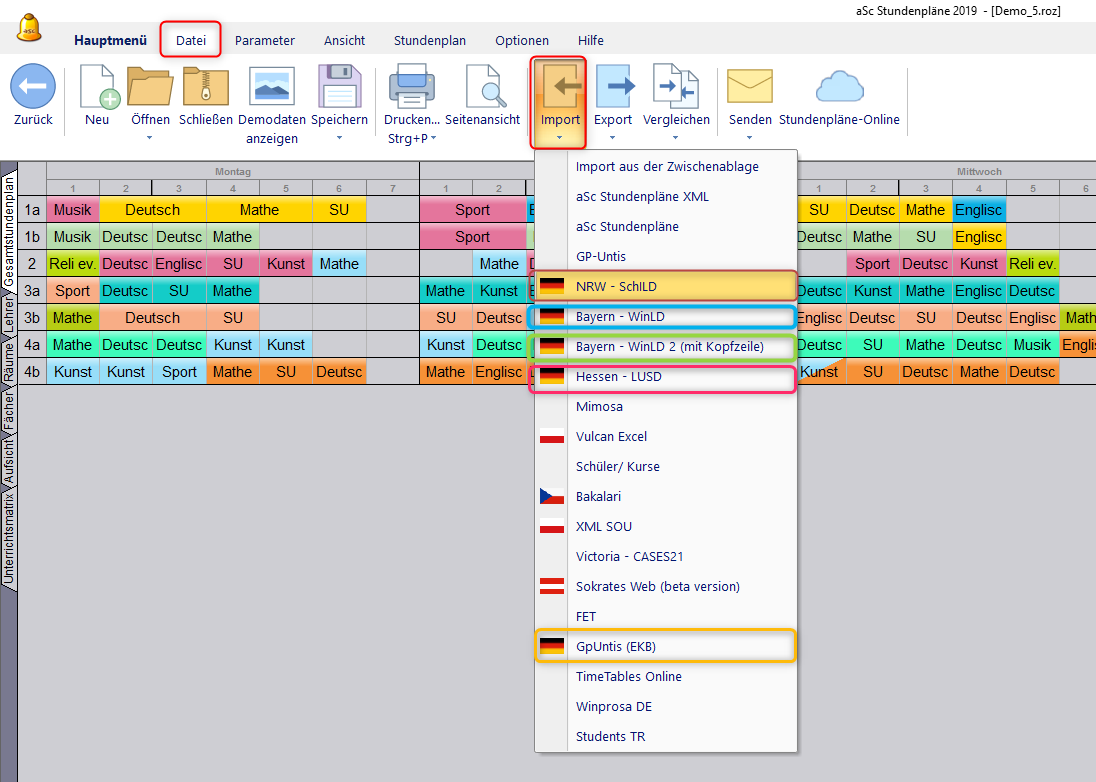
Task: Select class row header 4b
Action: pos(32,372)
